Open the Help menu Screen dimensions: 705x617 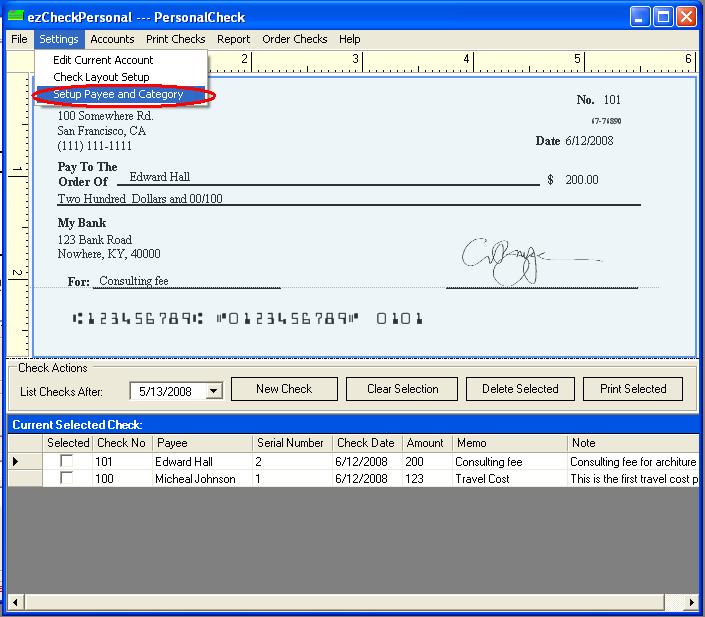349,39
